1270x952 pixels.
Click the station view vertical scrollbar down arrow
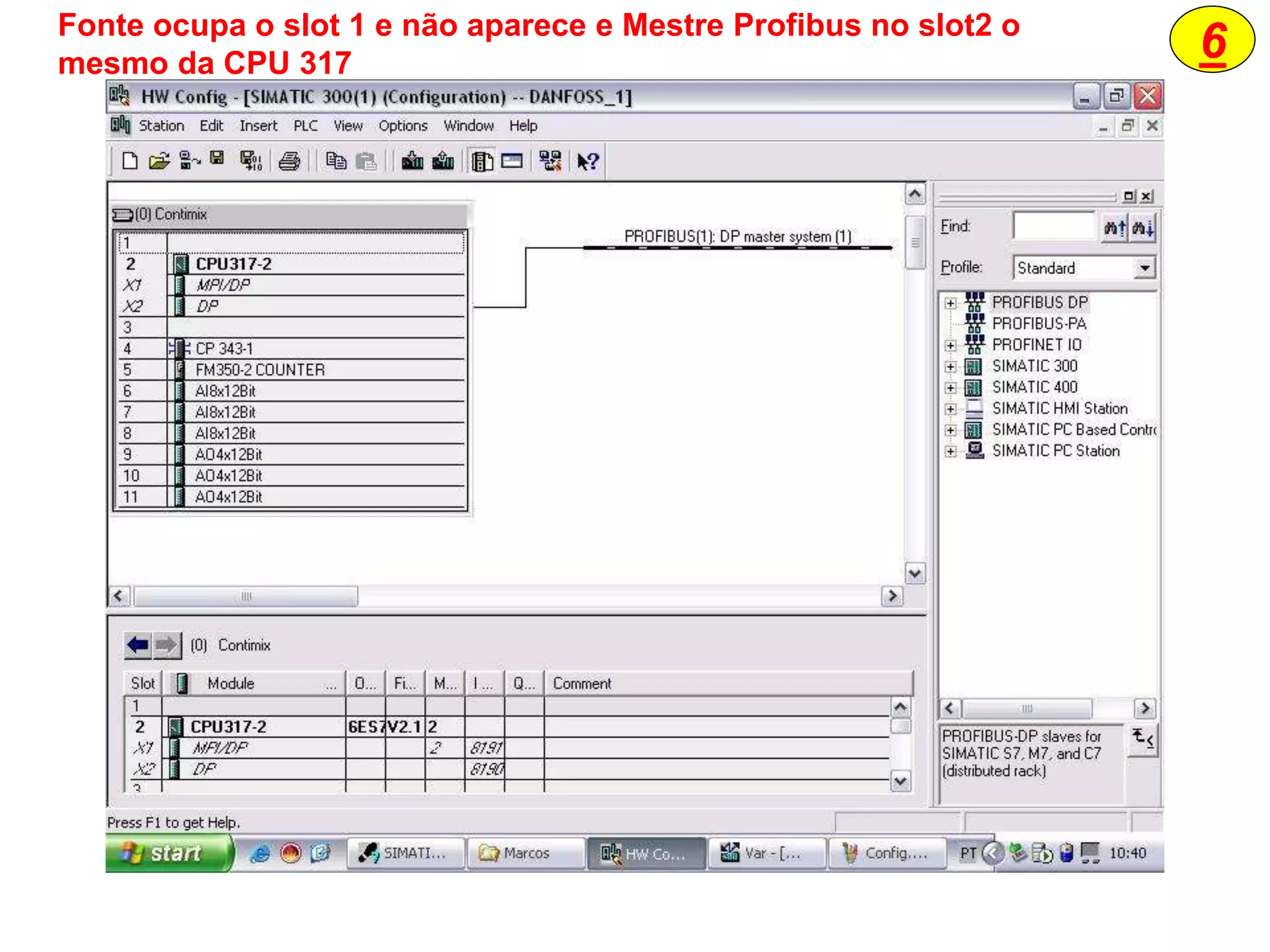point(915,573)
